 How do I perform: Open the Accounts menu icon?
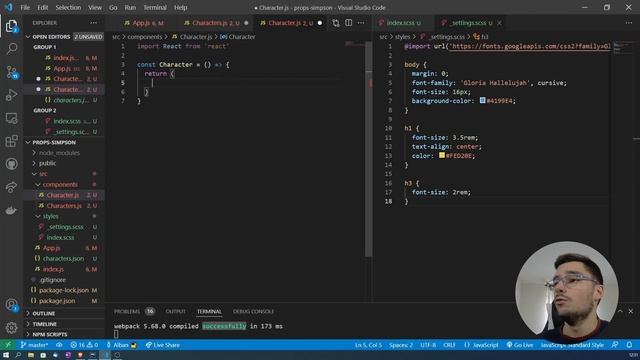click(x=11, y=305)
